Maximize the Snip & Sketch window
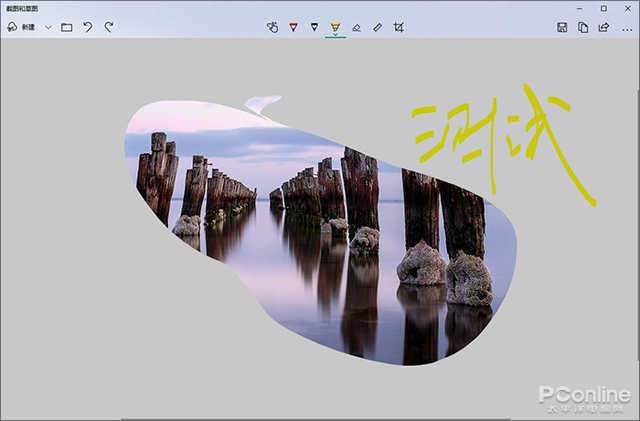Viewport: 640px width, 421px height. coord(603,8)
